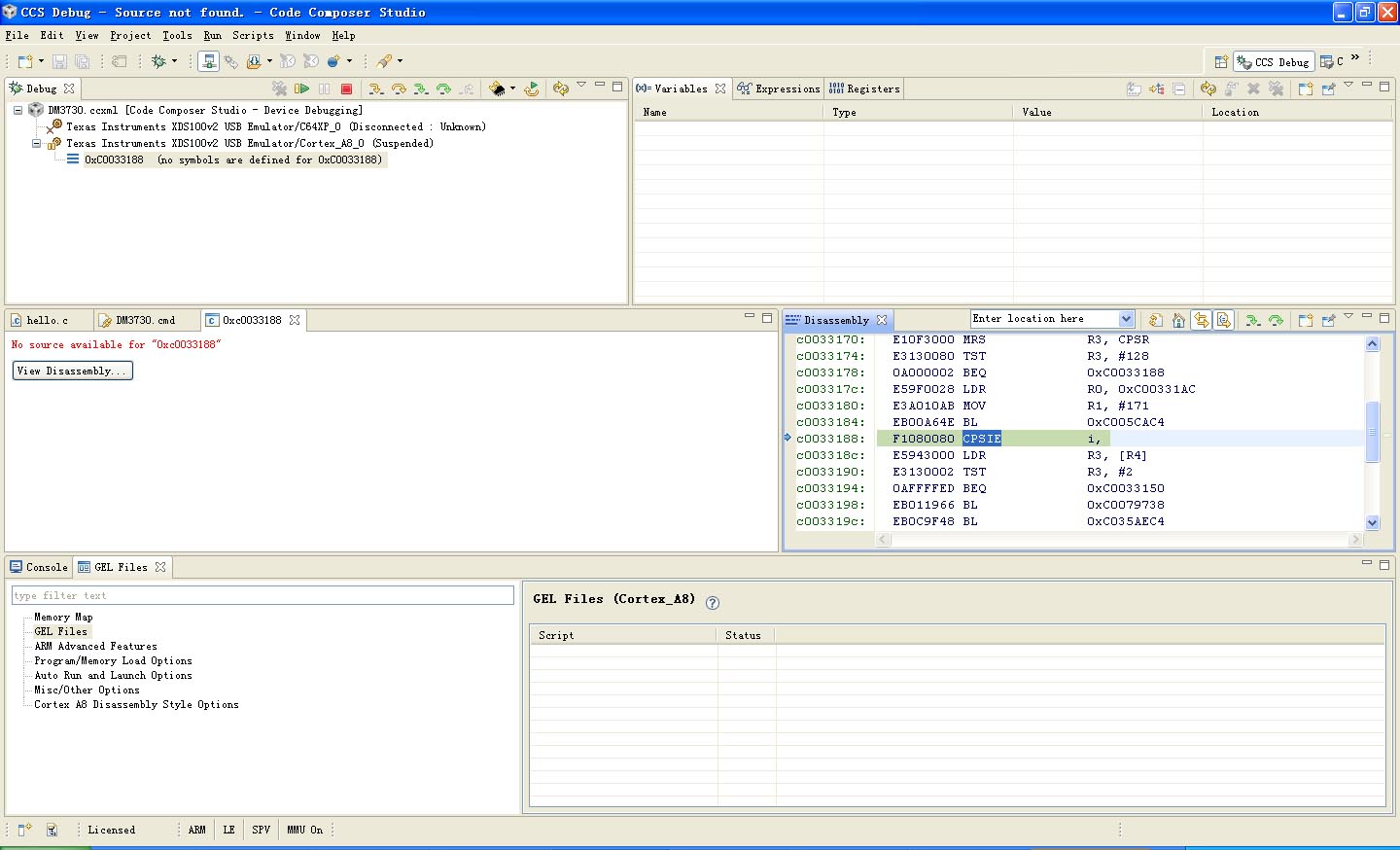Open the Enter location here dropdown arrow
This screenshot has width=1400, height=850.
click(1126, 319)
